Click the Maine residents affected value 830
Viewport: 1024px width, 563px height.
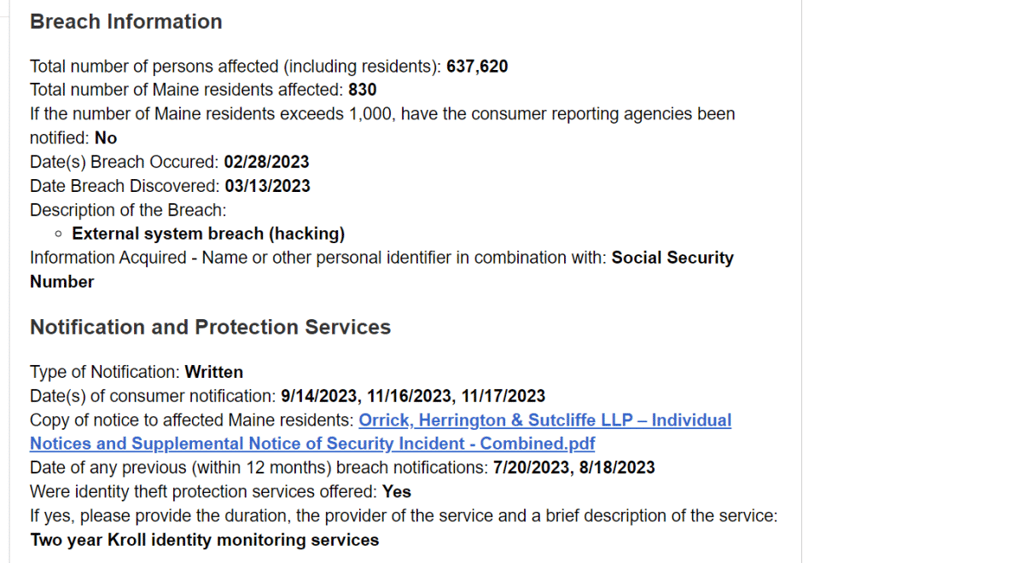point(362,89)
